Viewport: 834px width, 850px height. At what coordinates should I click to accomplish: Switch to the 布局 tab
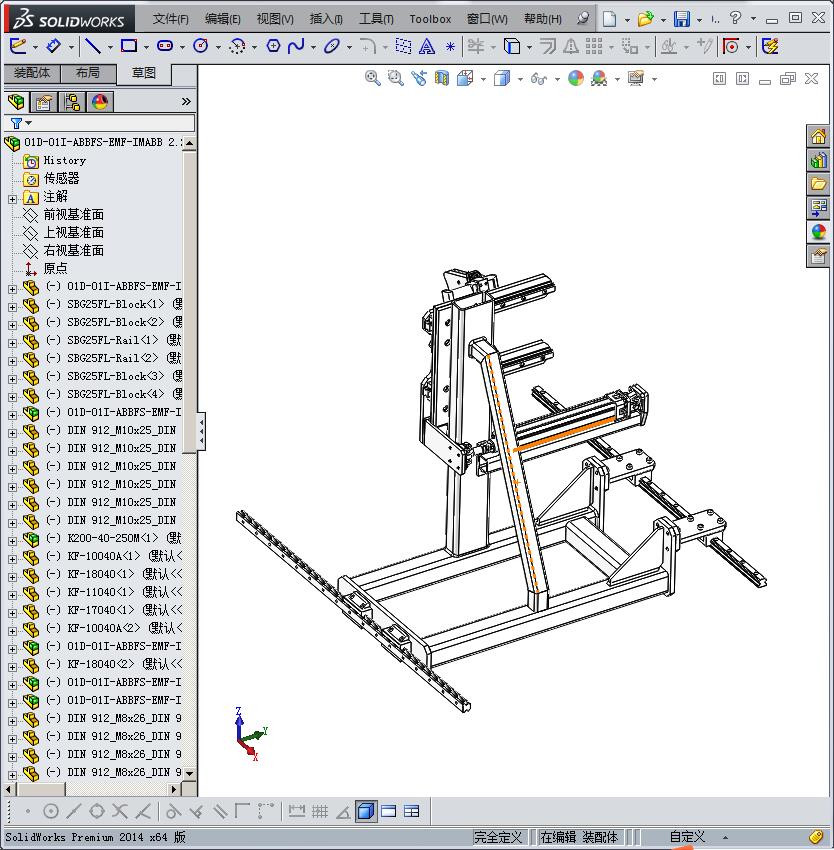point(88,73)
